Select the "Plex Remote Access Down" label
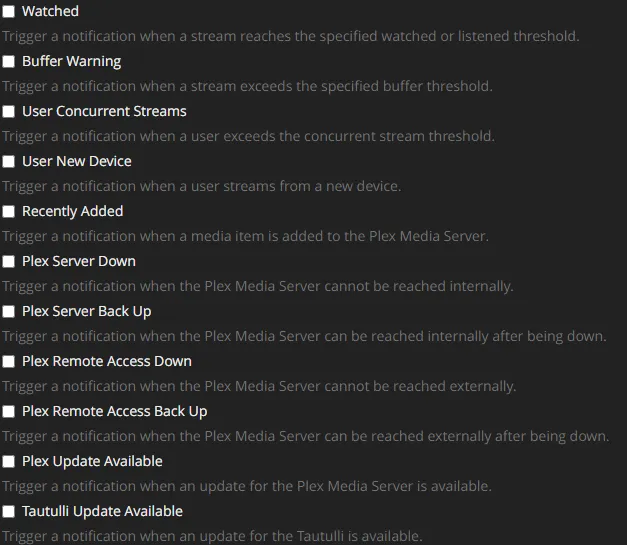Screen dimensions: 627x545 (x=107, y=361)
